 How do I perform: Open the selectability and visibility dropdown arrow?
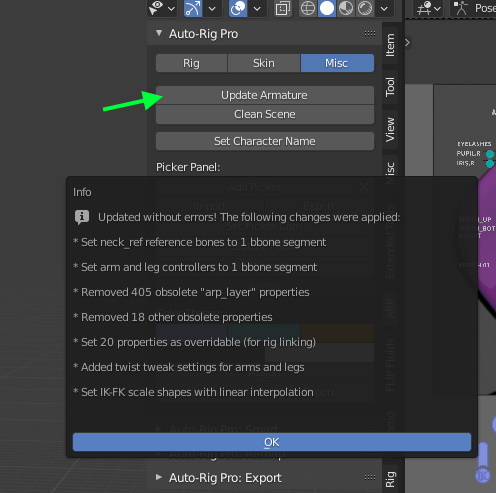point(171,9)
